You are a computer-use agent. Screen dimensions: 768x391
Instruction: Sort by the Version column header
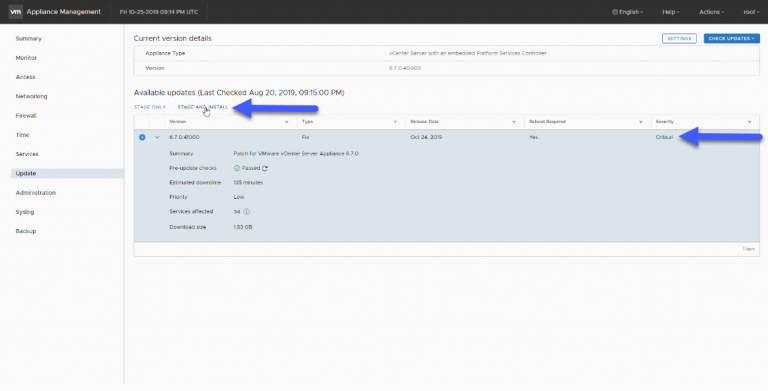178,122
